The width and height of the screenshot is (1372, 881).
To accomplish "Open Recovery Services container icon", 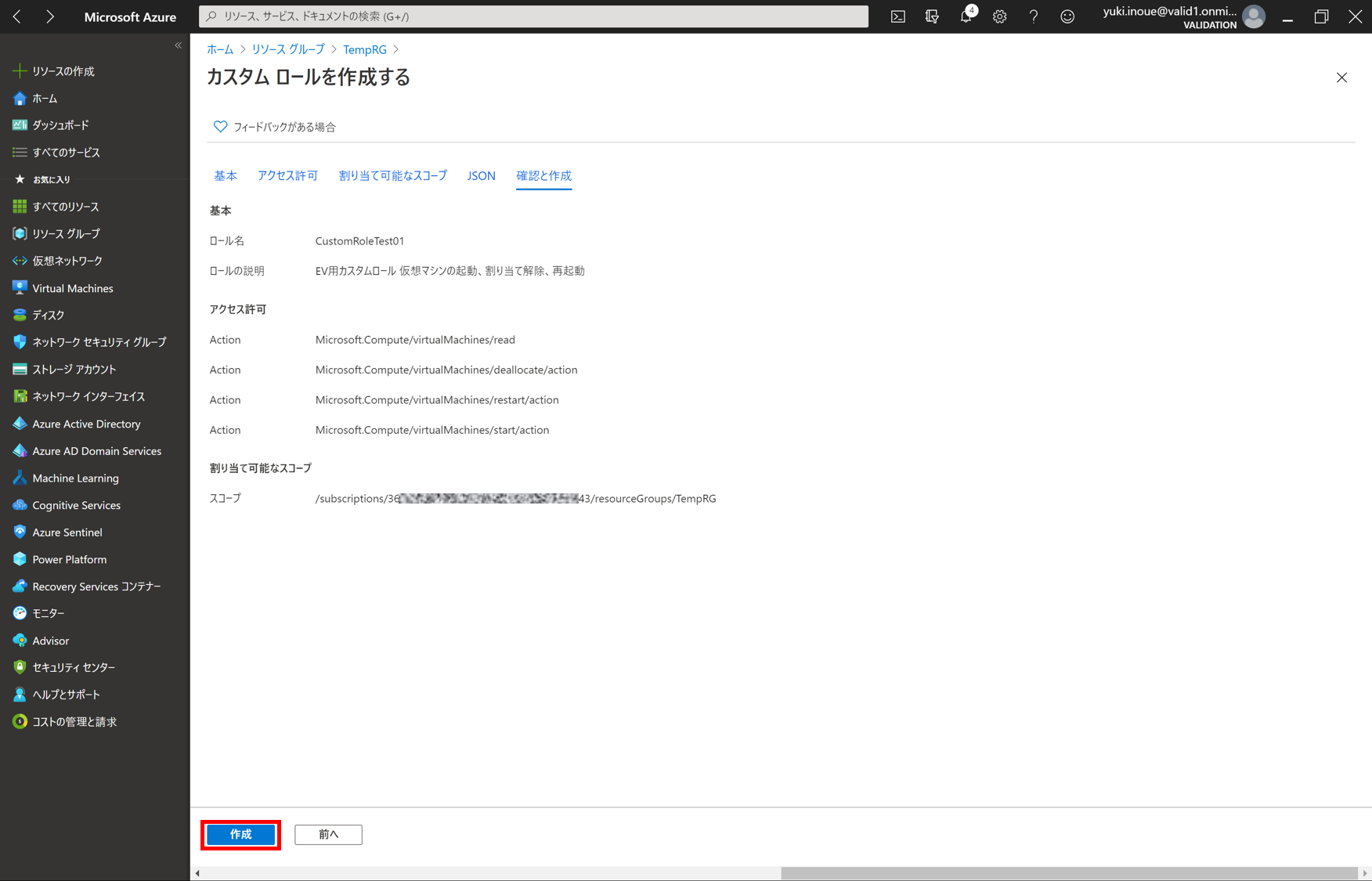I will point(20,587).
